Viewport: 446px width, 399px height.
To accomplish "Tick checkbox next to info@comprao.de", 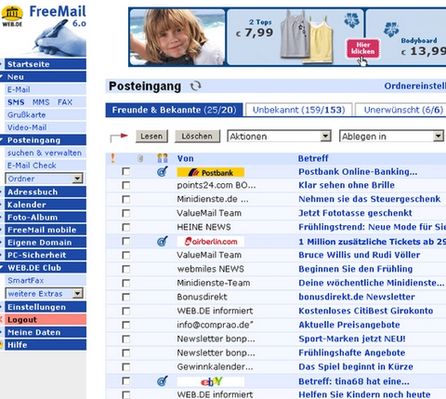I will coord(126,325).
